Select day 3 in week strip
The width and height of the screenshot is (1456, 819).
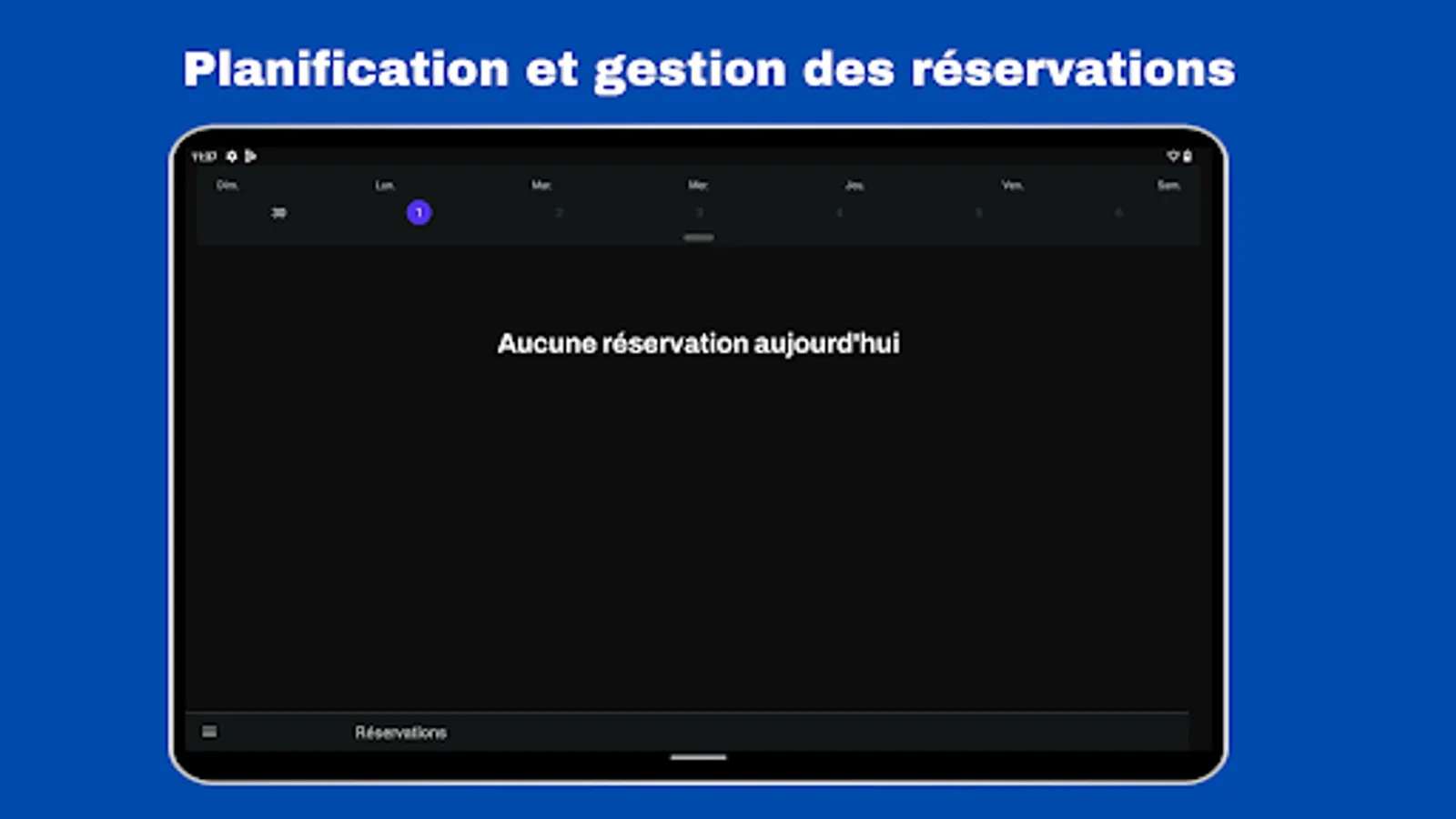699,213
